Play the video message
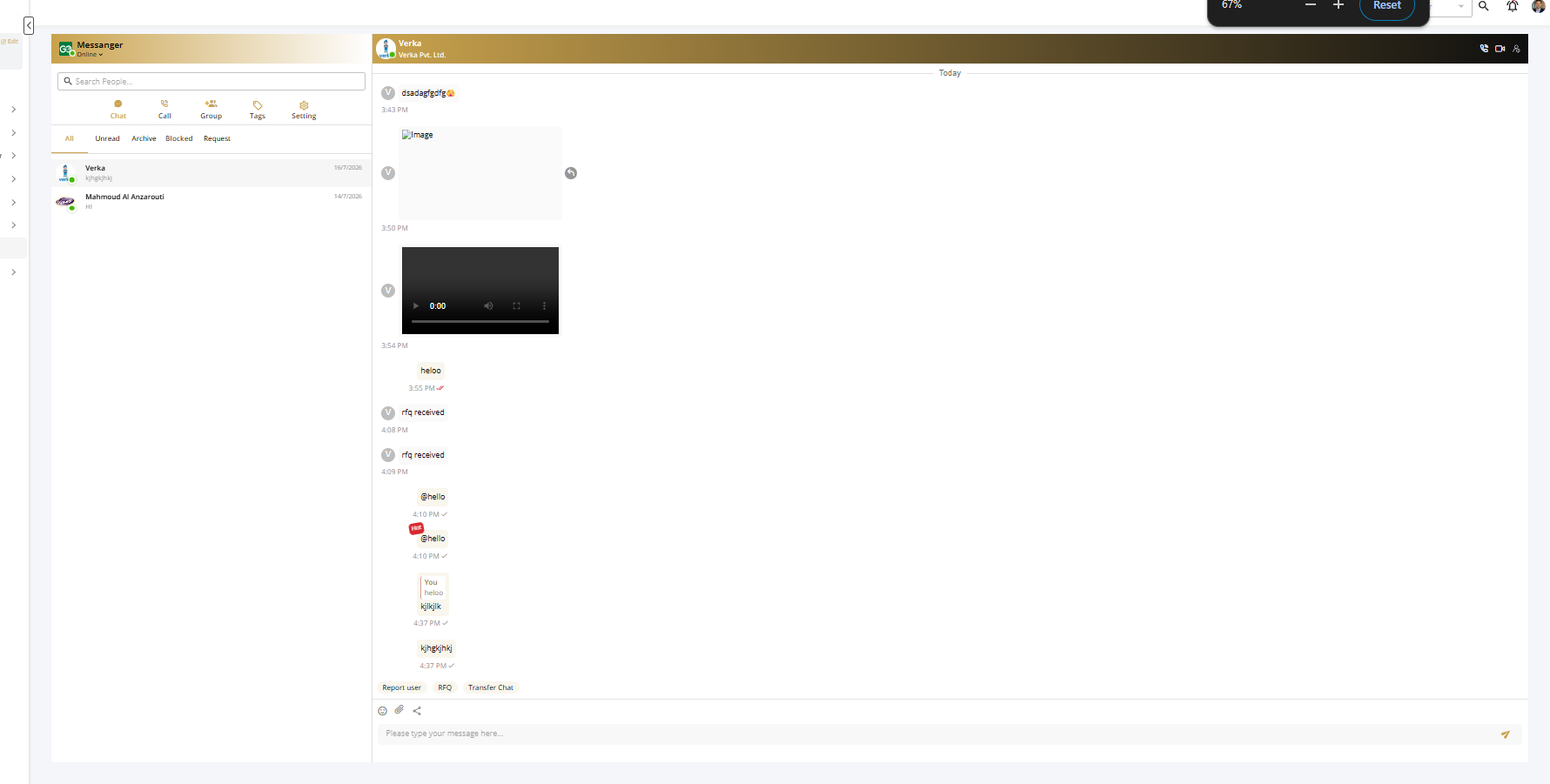This screenshot has height=784, width=1550. tap(416, 305)
